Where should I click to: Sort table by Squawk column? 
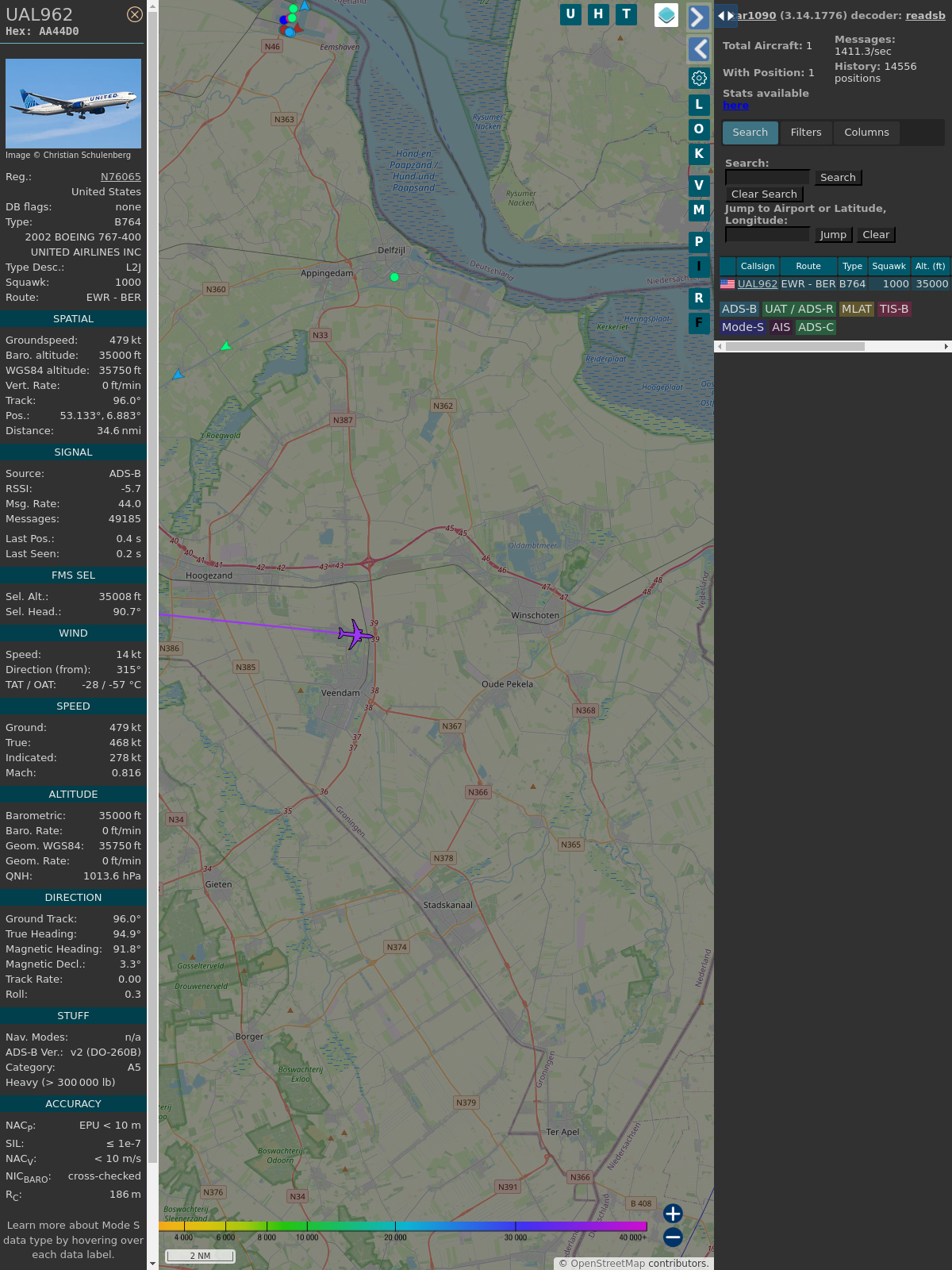coord(889,266)
